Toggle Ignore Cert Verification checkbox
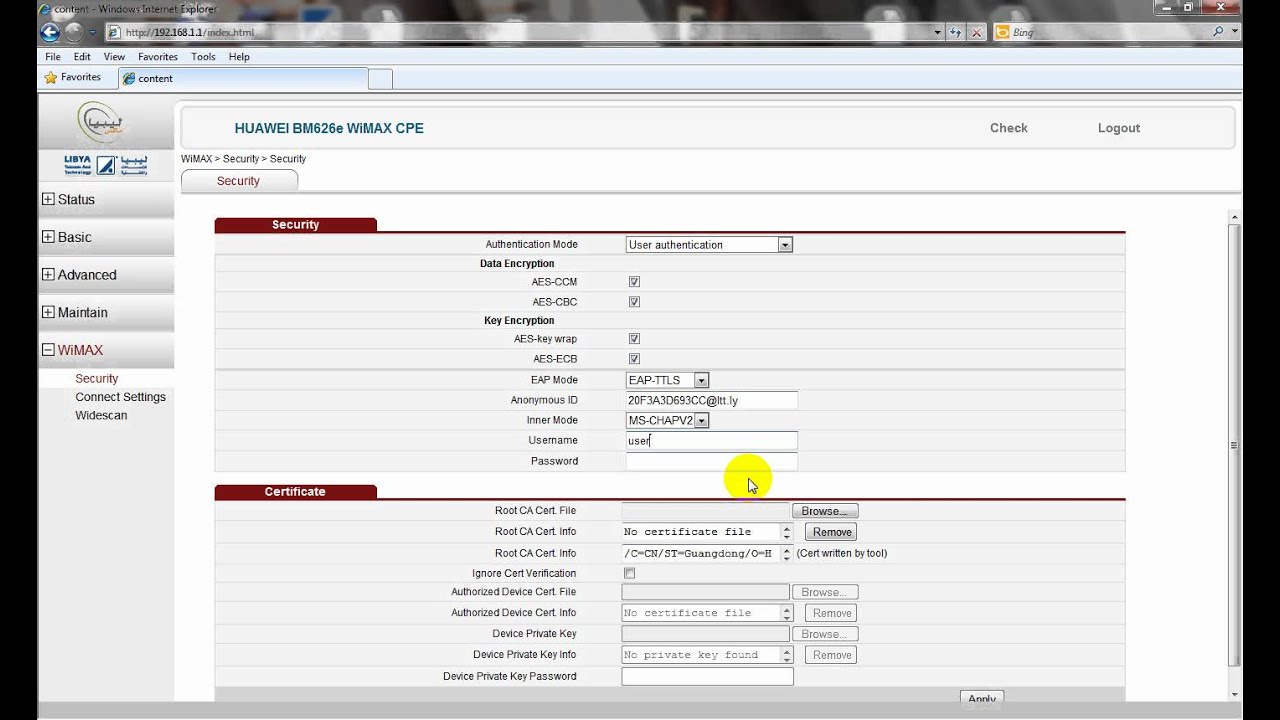The height and width of the screenshot is (720, 1280). (629, 573)
